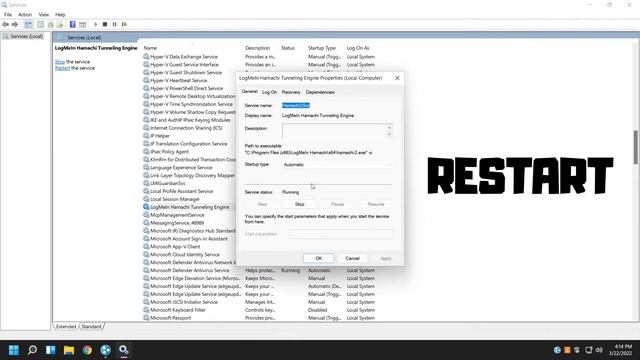Viewport: 640px width, 360px height.
Task: Open the Windows Start button on taskbar
Action: pyautogui.click(x=14, y=350)
